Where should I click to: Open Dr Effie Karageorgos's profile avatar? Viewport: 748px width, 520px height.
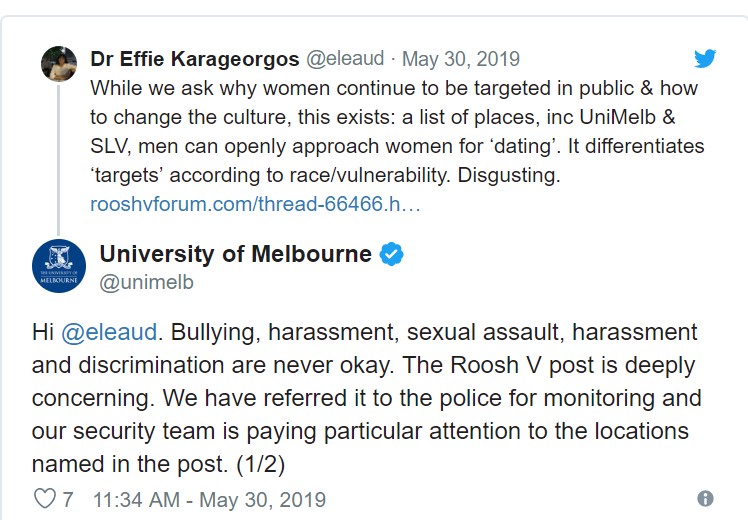tap(59, 63)
